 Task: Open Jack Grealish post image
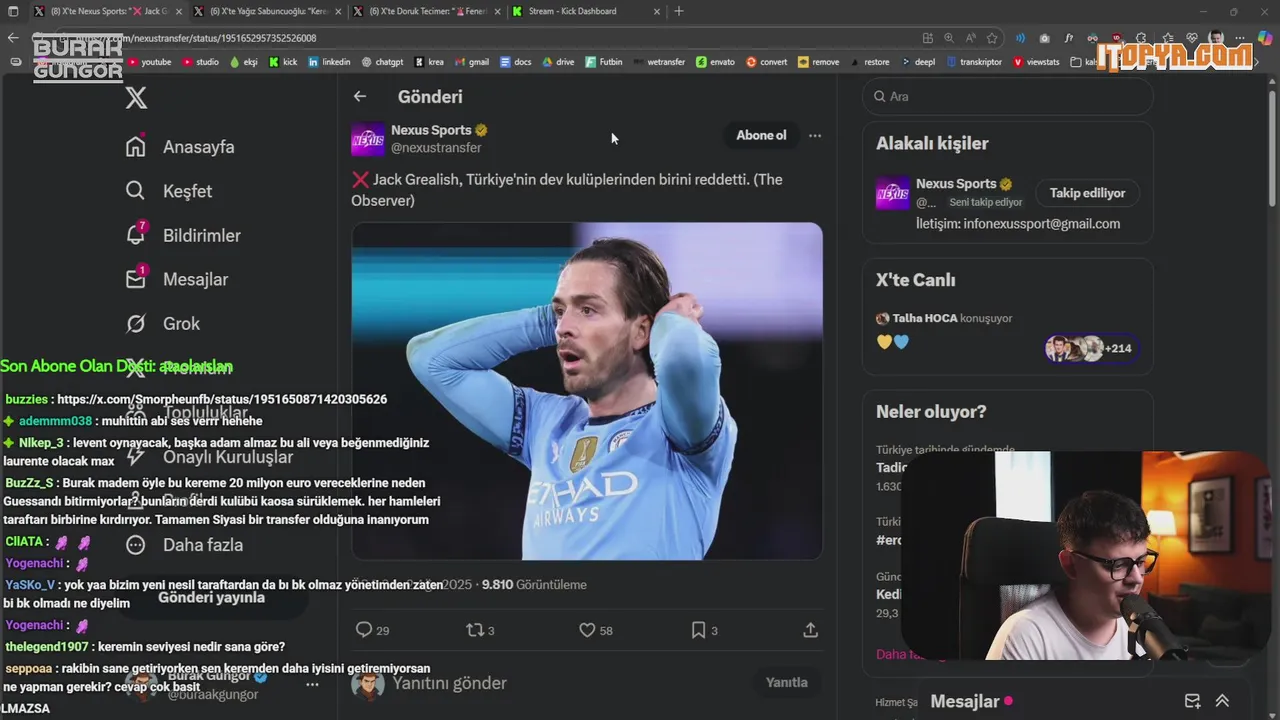click(x=587, y=391)
